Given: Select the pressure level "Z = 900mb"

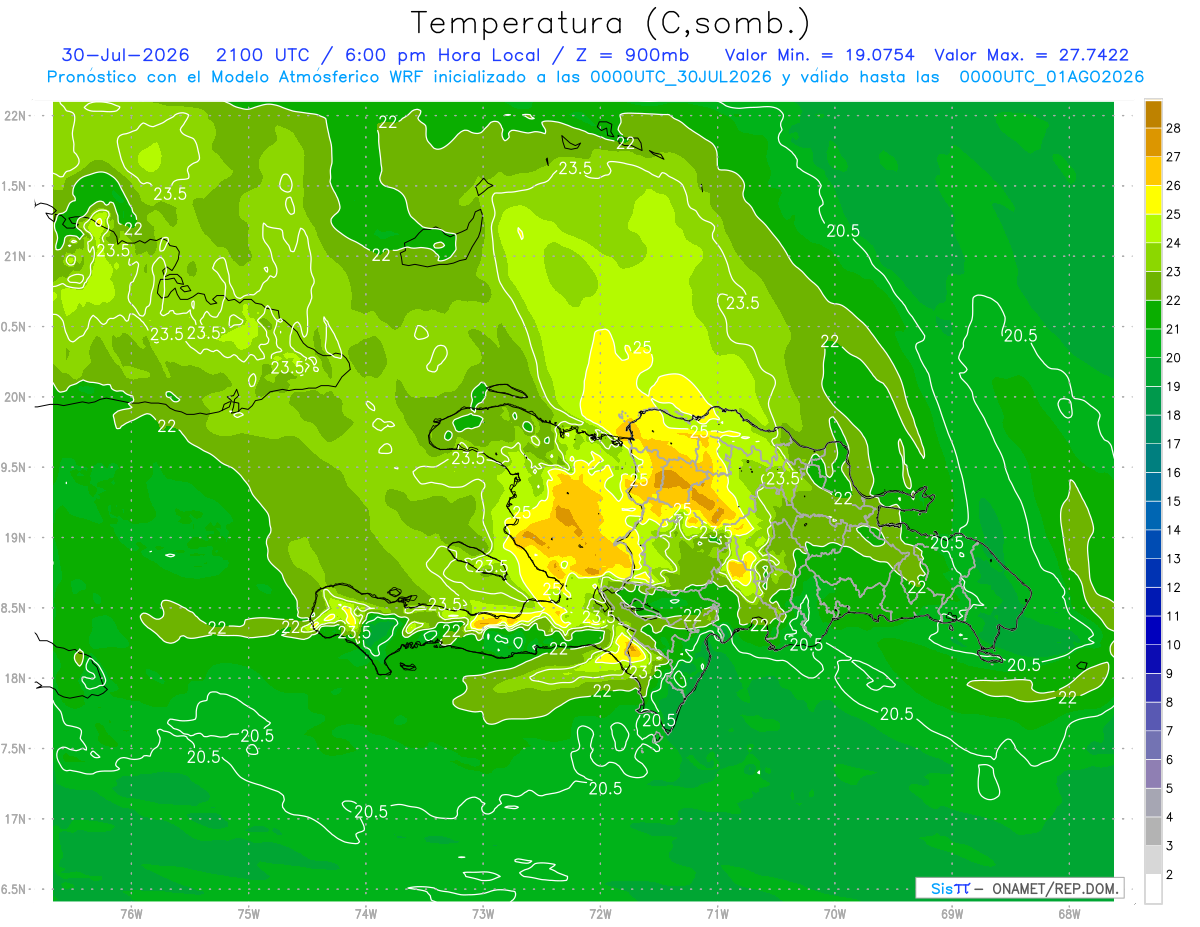Looking at the screenshot, I should coord(633,55).
